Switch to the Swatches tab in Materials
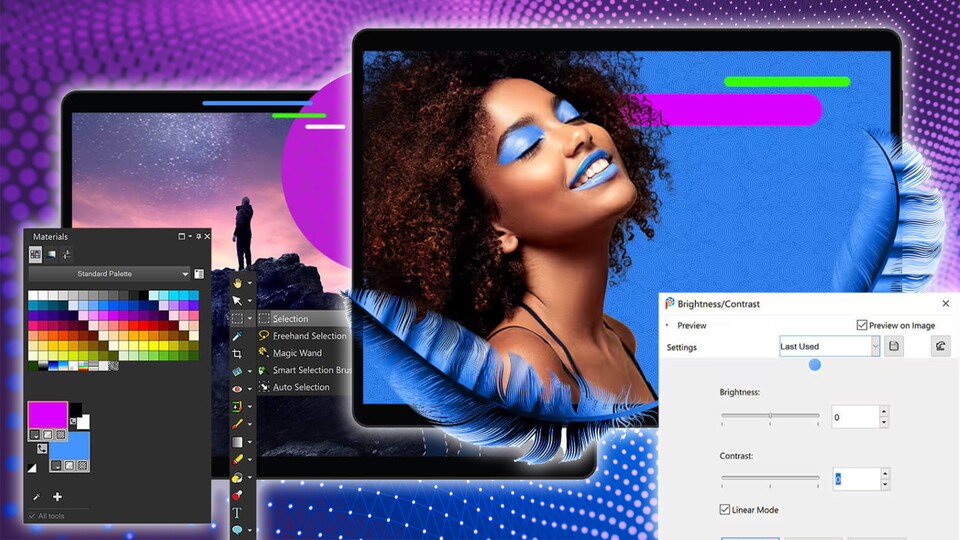 (x=36, y=254)
